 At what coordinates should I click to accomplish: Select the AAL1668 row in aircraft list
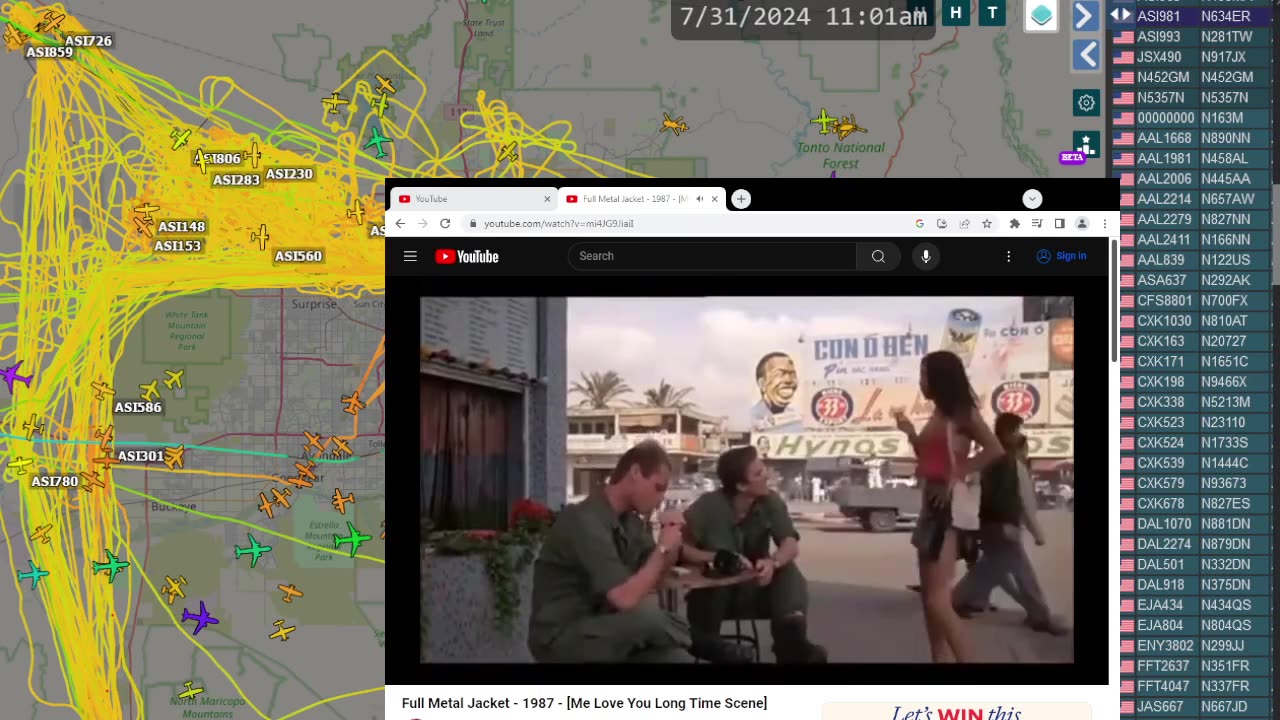[x=1192, y=138]
